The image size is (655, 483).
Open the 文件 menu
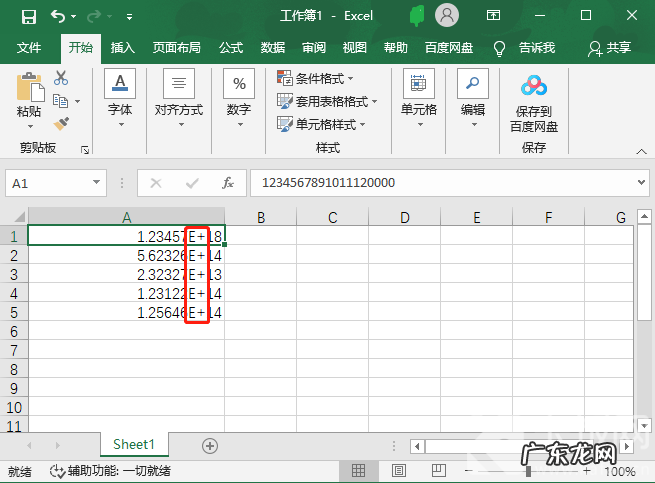pos(29,48)
